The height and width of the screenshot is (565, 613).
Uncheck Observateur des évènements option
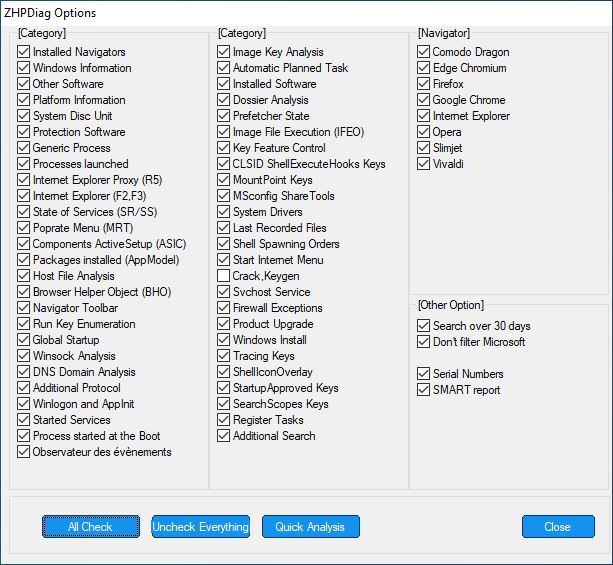[x=23, y=452]
